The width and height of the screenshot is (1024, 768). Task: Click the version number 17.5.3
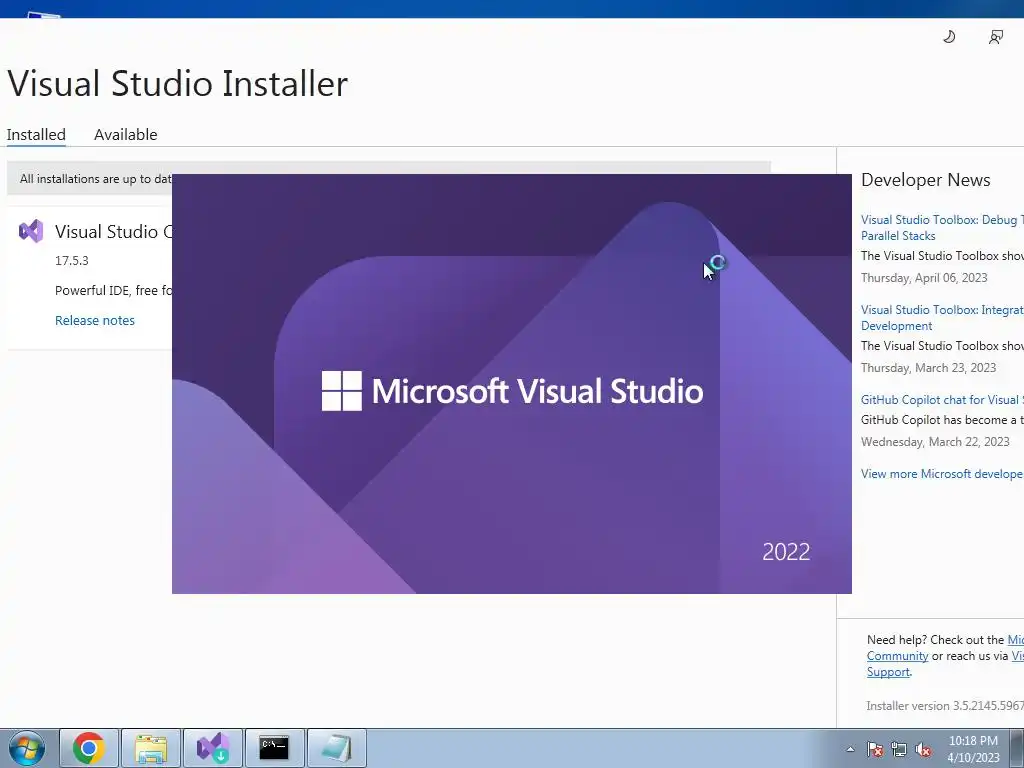point(72,261)
